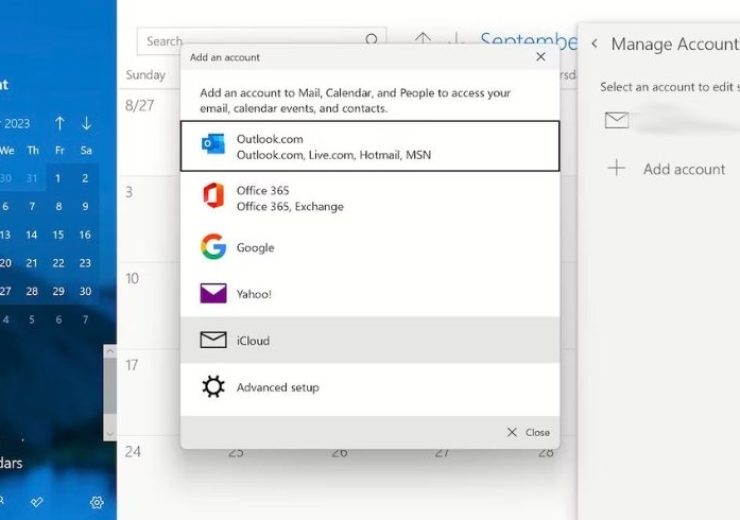This screenshot has height=520, width=740.
Task: Click the 8/27 day cell in calendar
Action: (x=149, y=132)
